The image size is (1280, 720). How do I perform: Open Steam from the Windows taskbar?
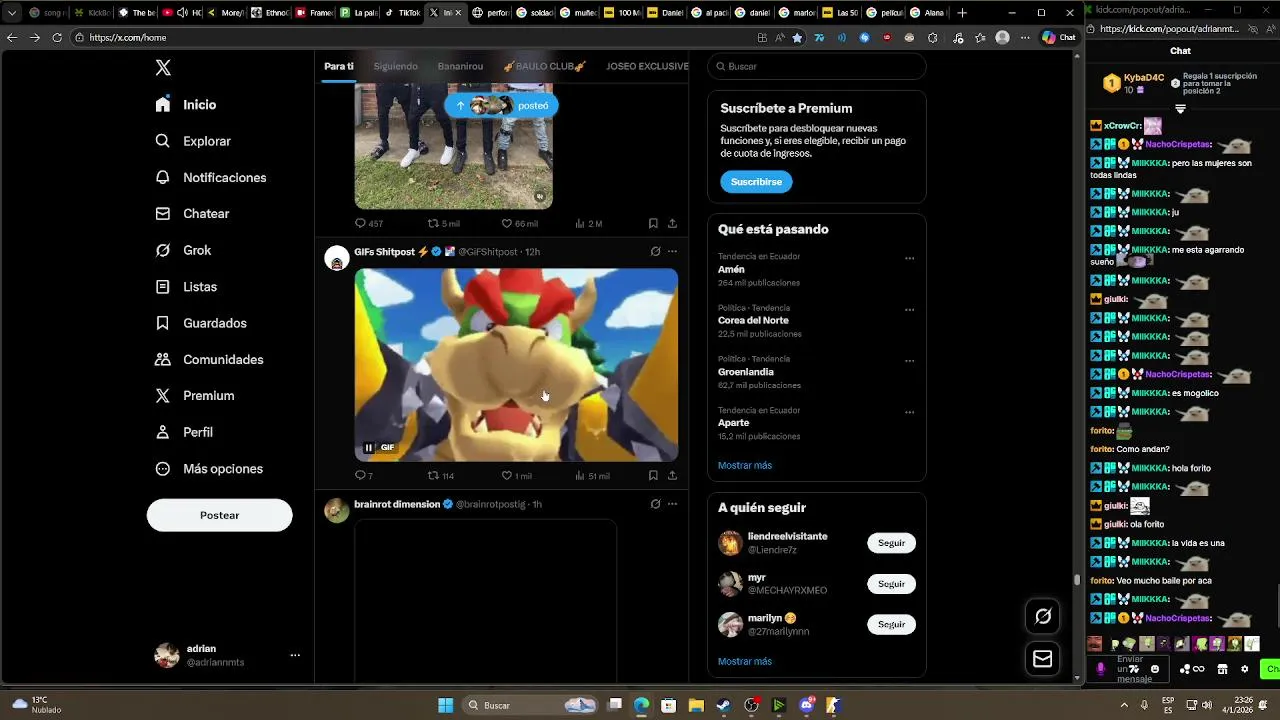click(724, 705)
